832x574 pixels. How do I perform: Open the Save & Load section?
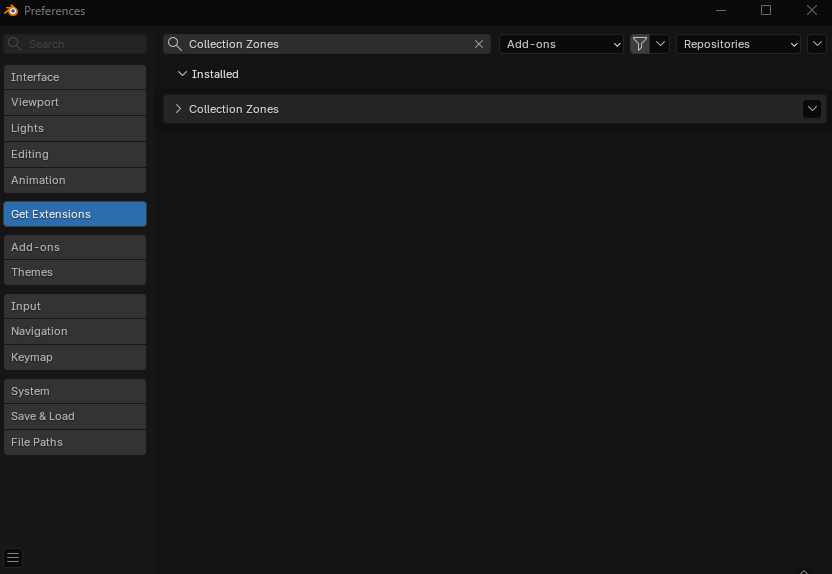click(x=75, y=416)
